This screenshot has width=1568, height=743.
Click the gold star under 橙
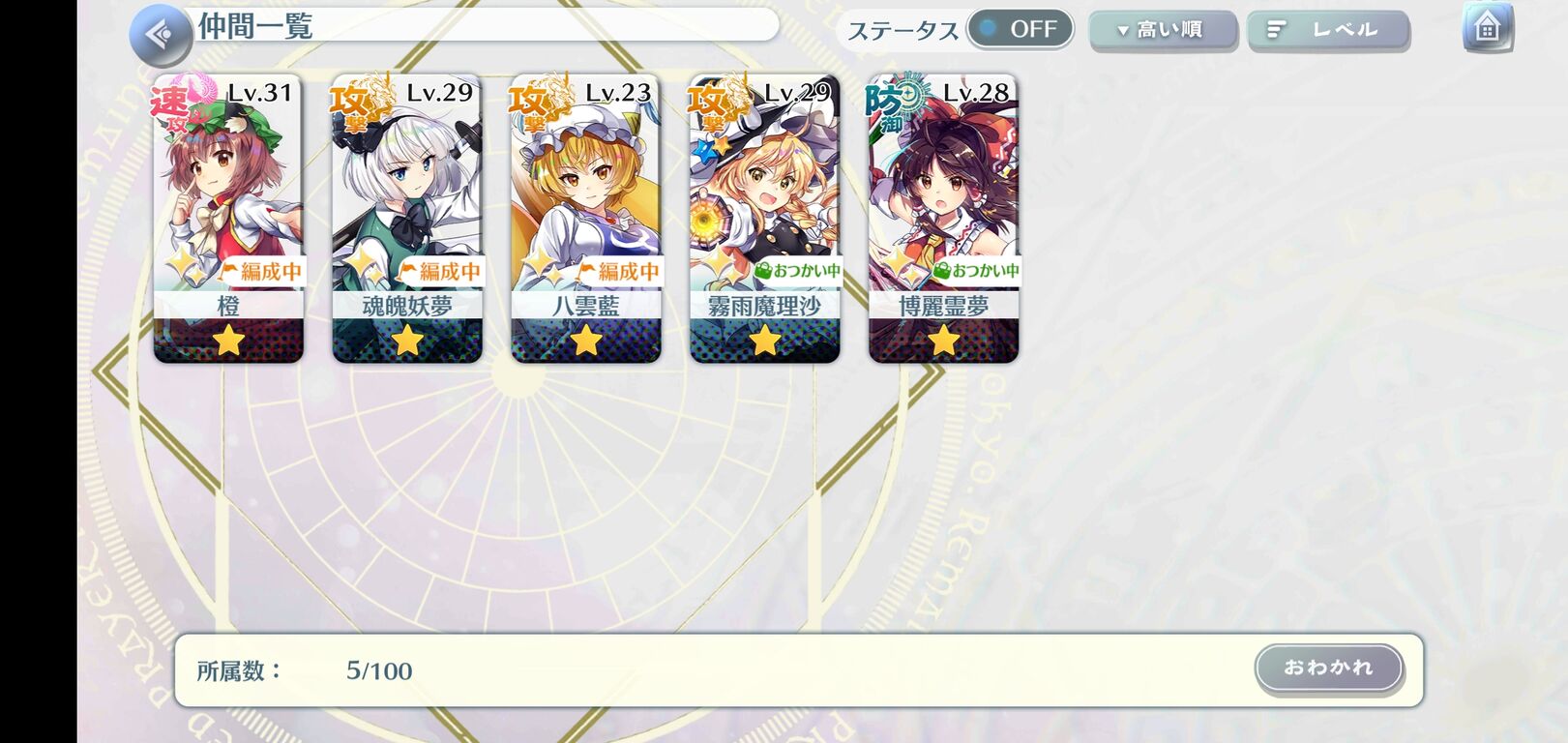tap(228, 341)
